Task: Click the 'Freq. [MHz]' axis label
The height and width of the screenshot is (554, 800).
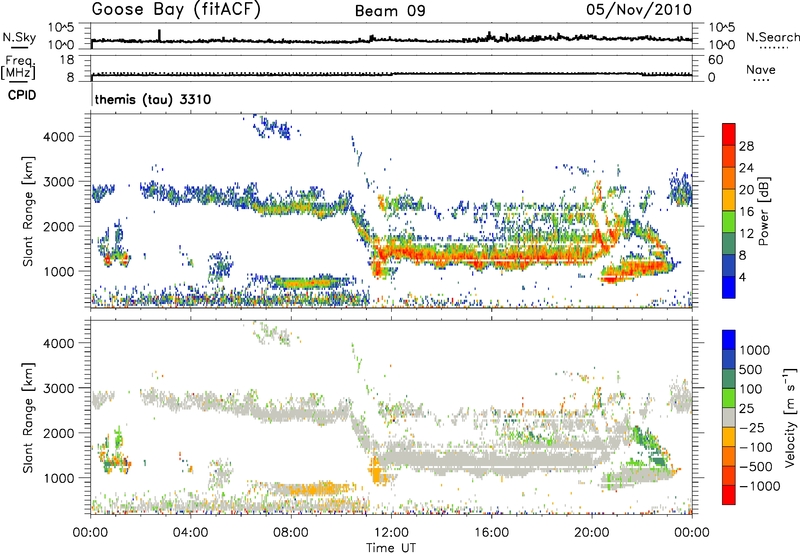Action: 18,68
